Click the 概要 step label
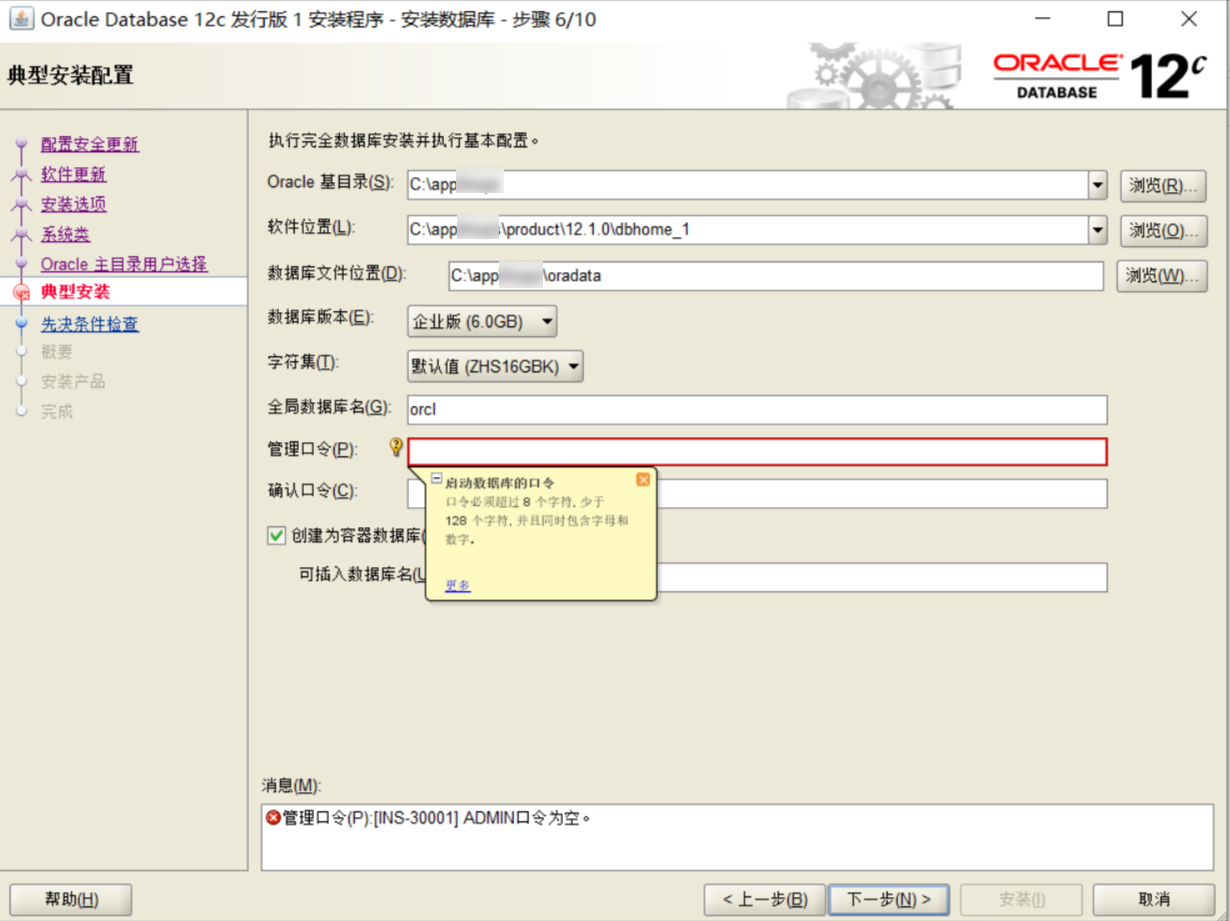The width and height of the screenshot is (1230, 921). point(57,352)
